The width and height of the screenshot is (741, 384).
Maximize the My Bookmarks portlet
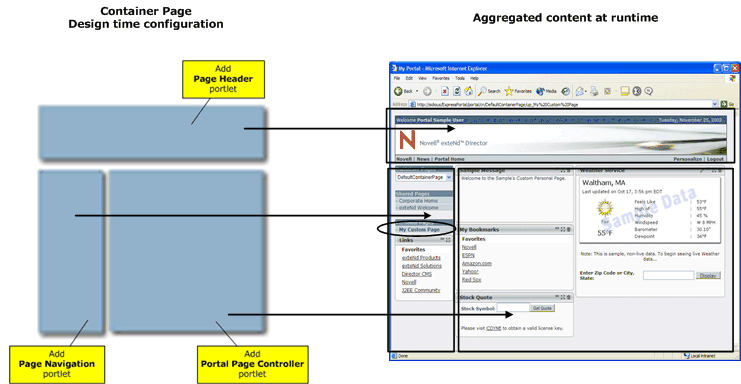[x=563, y=230]
